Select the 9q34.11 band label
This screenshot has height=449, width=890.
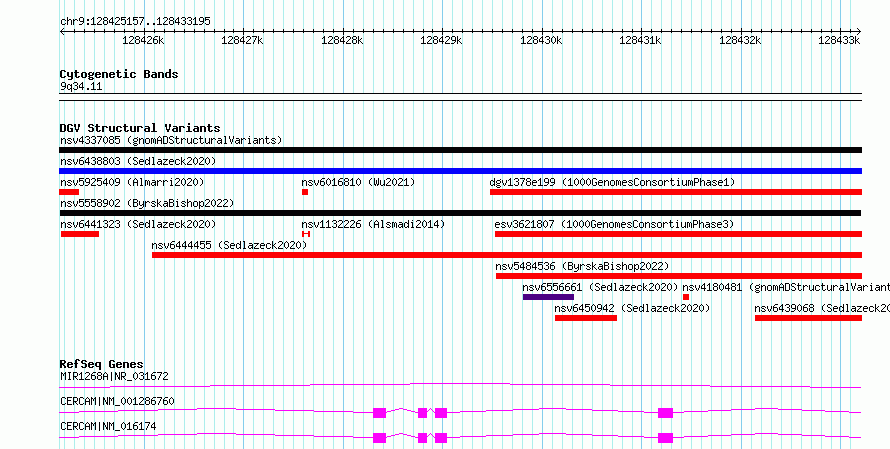click(x=81, y=87)
